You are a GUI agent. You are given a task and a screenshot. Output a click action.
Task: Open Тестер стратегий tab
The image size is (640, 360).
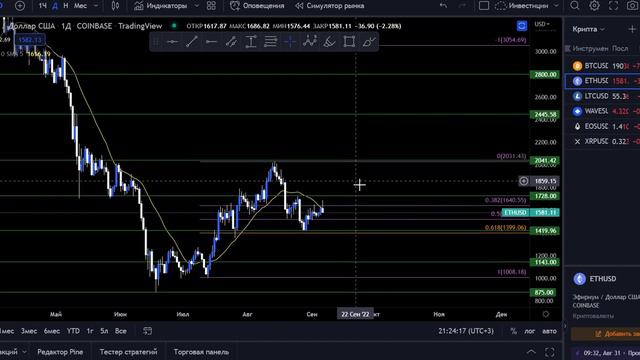(128, 352)
